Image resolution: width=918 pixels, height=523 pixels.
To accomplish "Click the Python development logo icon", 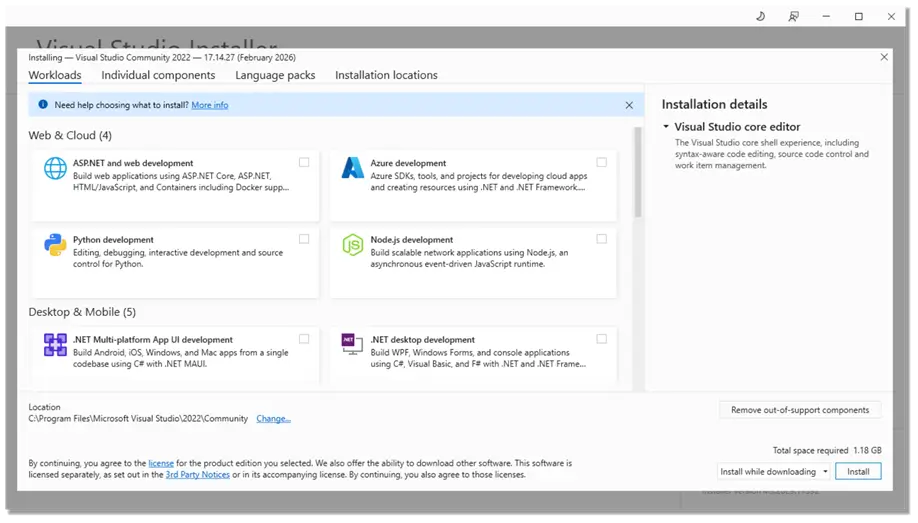I will (55, 245).
